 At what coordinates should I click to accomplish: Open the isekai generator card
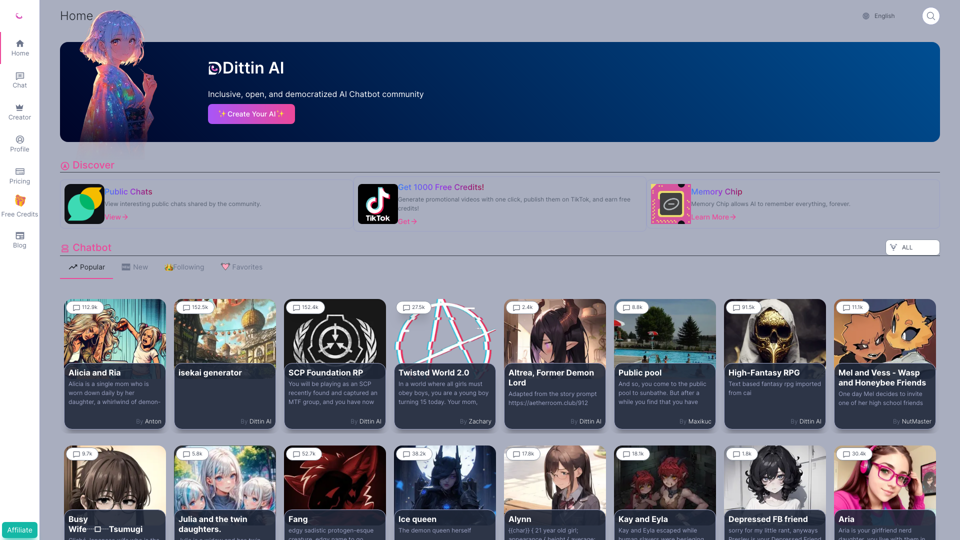click(x=225, y=364)
